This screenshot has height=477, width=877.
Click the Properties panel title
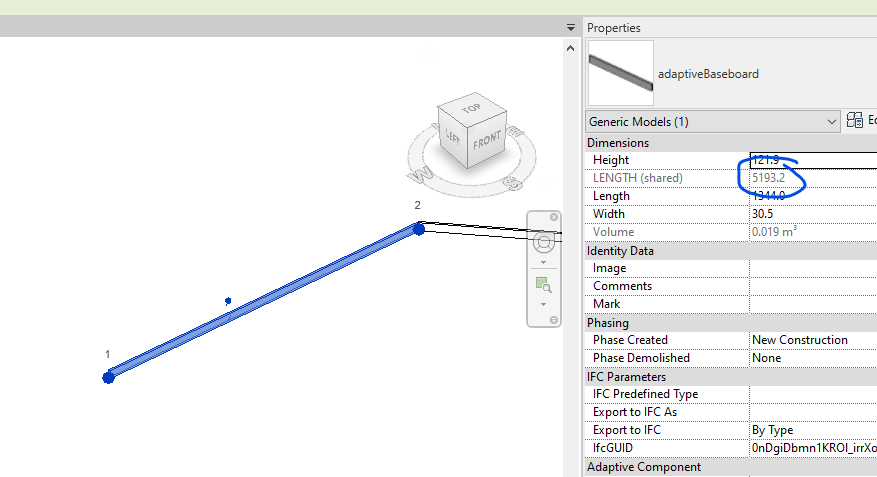click(x=614, y=27)
